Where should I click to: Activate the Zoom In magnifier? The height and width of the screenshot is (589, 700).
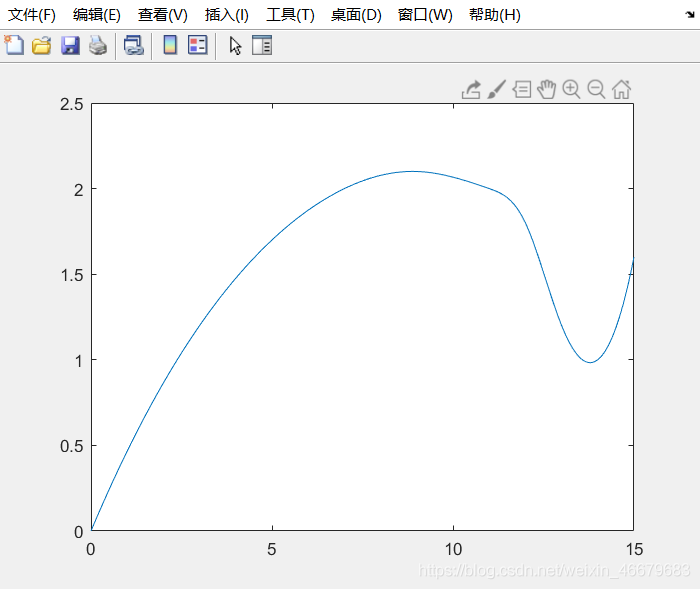571,89
